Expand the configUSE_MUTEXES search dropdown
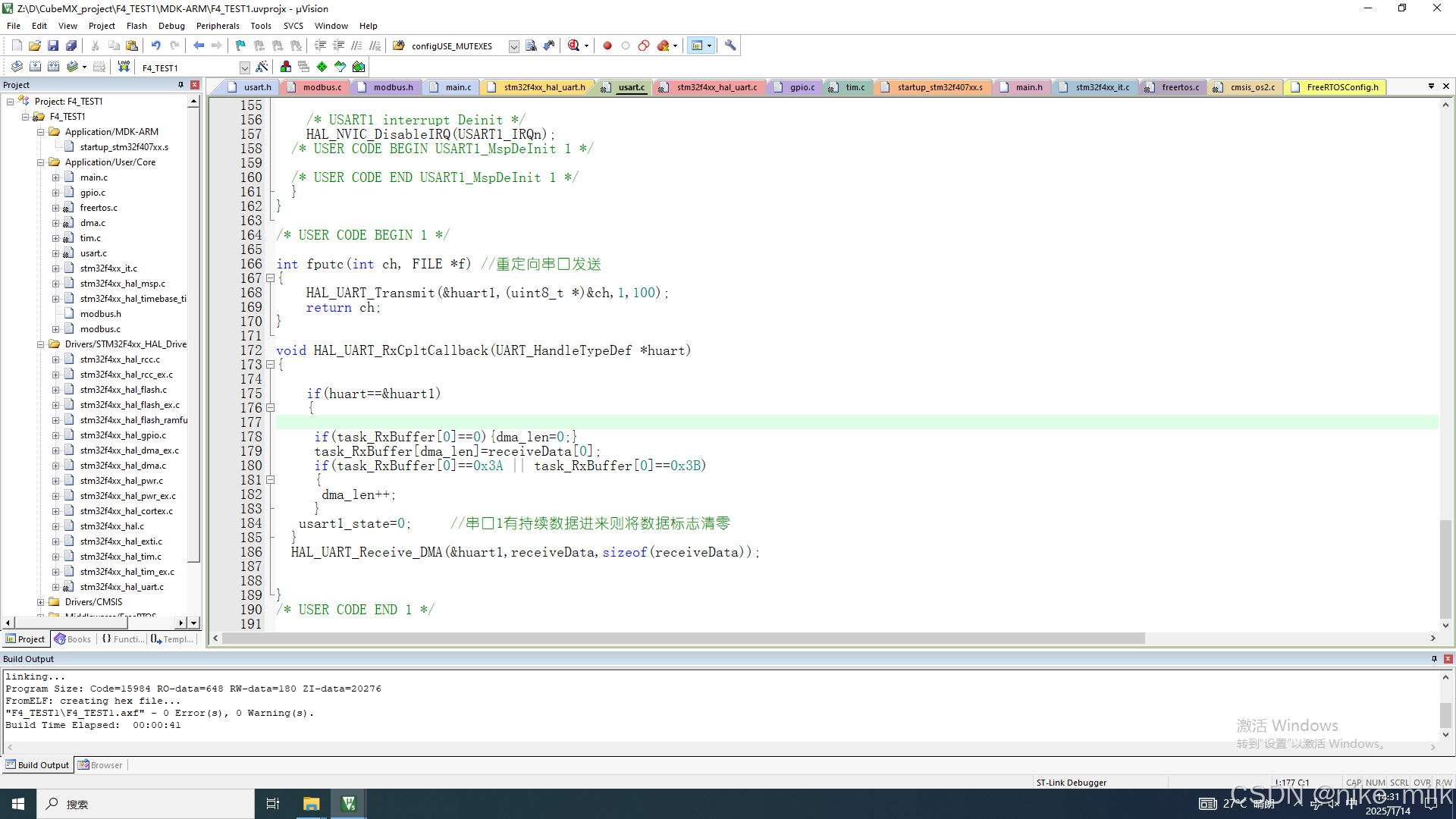This screenshot has width=1456, height=819. pyautogui.click(x=514, y=45)
